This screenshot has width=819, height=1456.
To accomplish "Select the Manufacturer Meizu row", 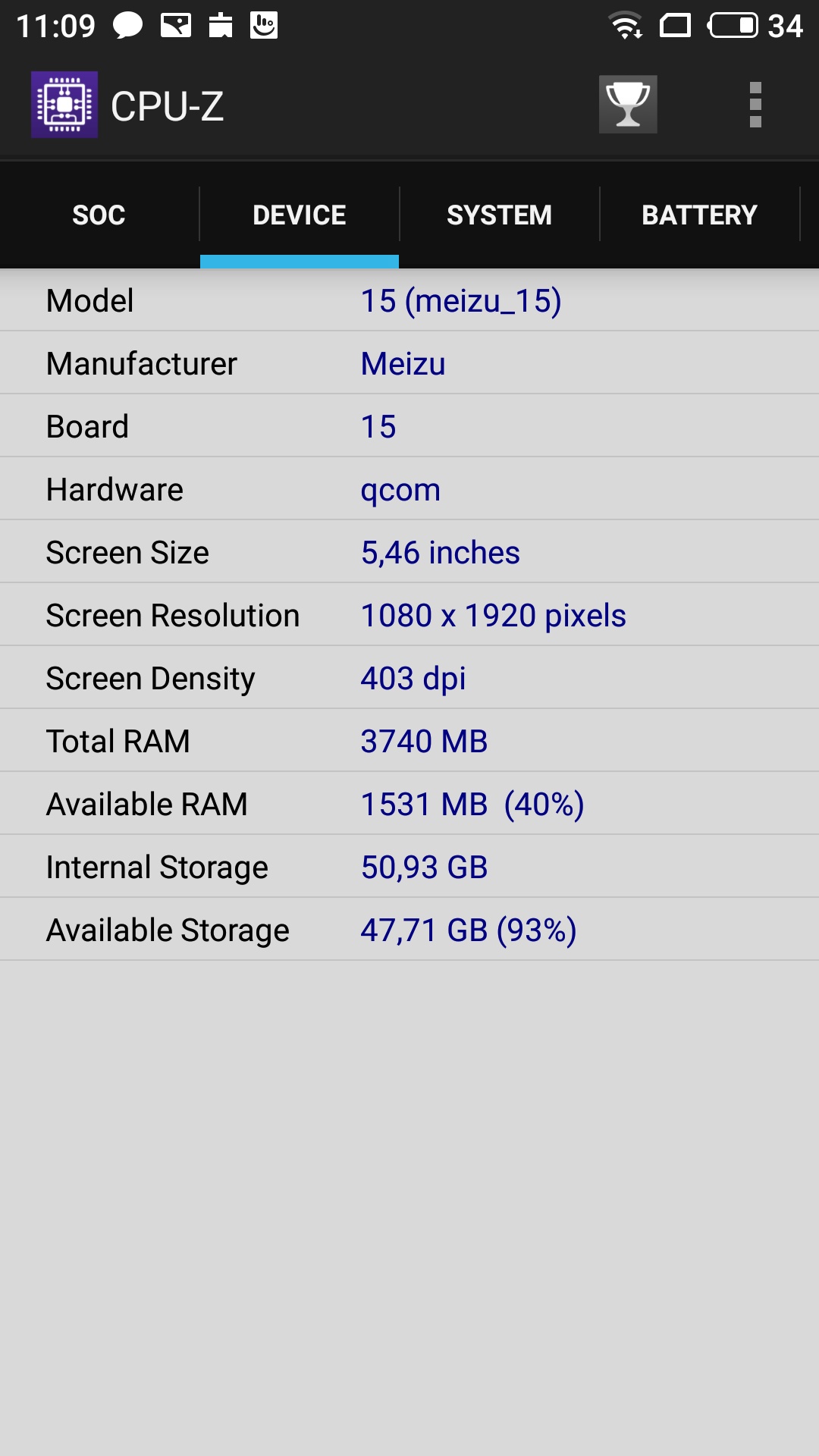I will point(409,364).
